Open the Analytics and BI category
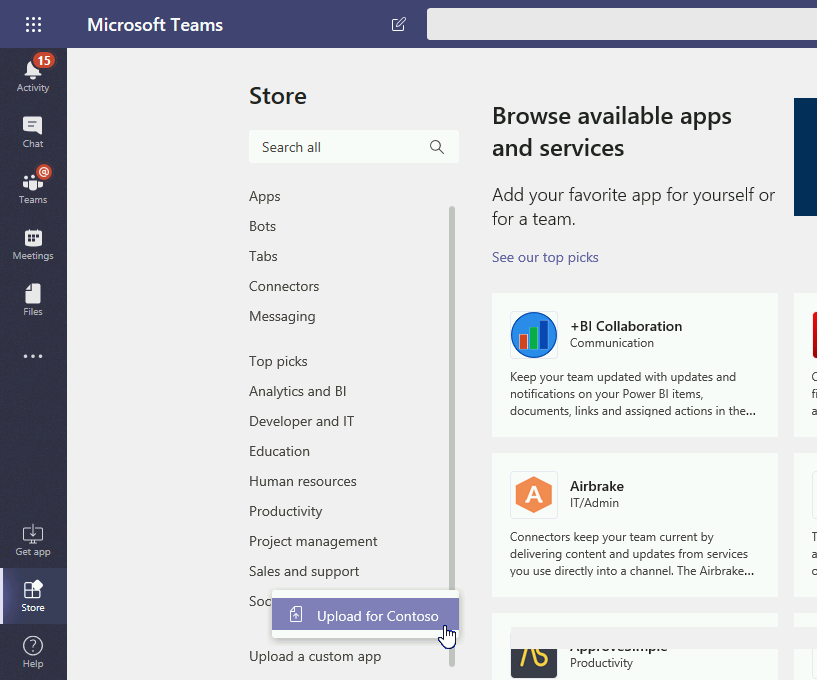This screenshot has height=680, width=817. (x=298, y=391)
